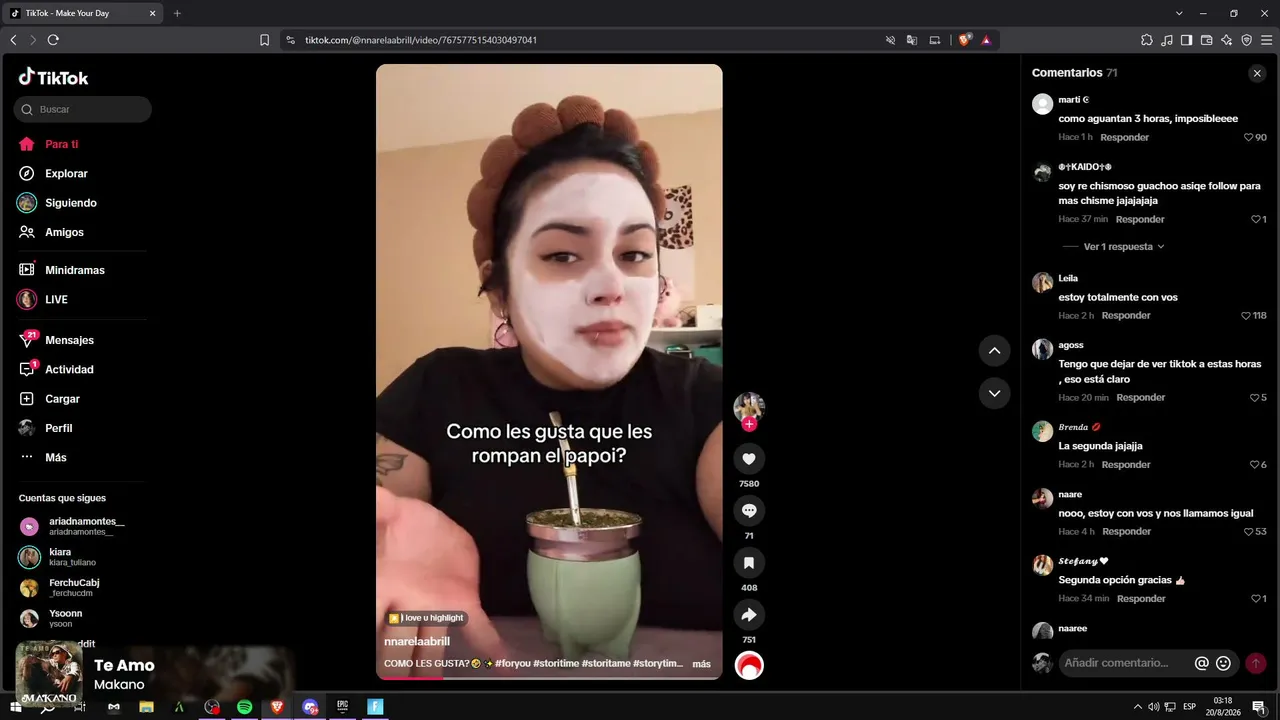The width and height of the screenshot is (1280, 720).
Task: Expand the video description with 'más'
Action: tap(701, 664)
